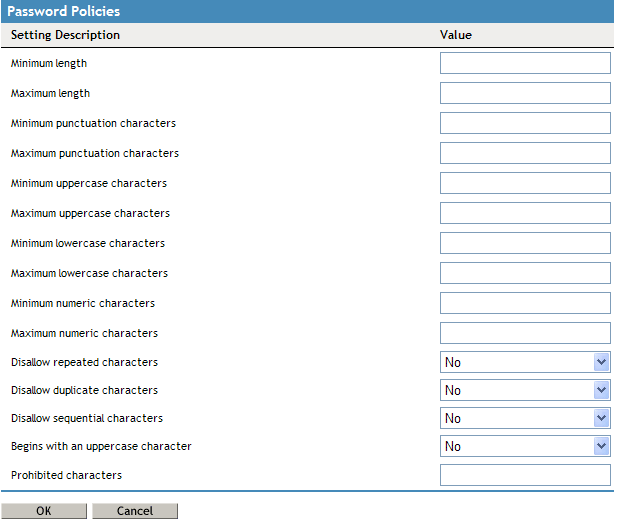This screenshot has width=621, height=524.
Task: Expand Begins with an uppercase character dropdown
Action: pos(525,446)
